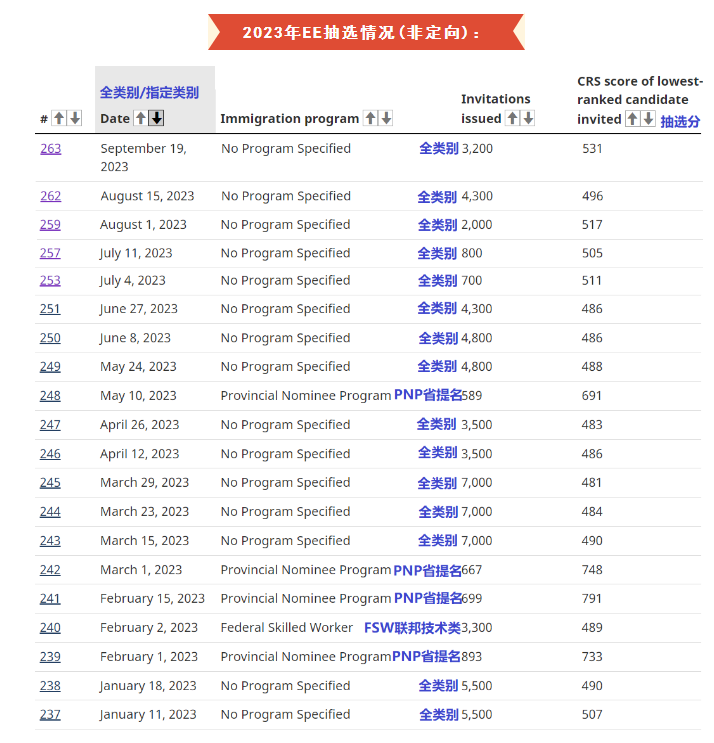Open draw number 247 link
This screenshot has width=714, height=743.
coord(50,425)
